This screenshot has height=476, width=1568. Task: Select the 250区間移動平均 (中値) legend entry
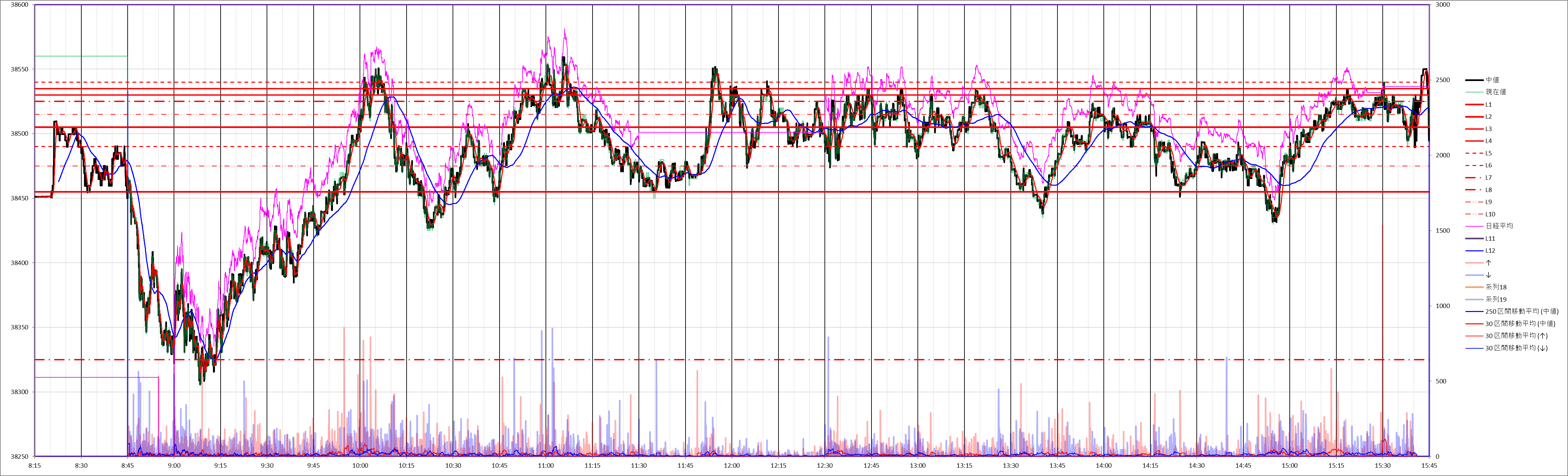(x=1511, y=312)
